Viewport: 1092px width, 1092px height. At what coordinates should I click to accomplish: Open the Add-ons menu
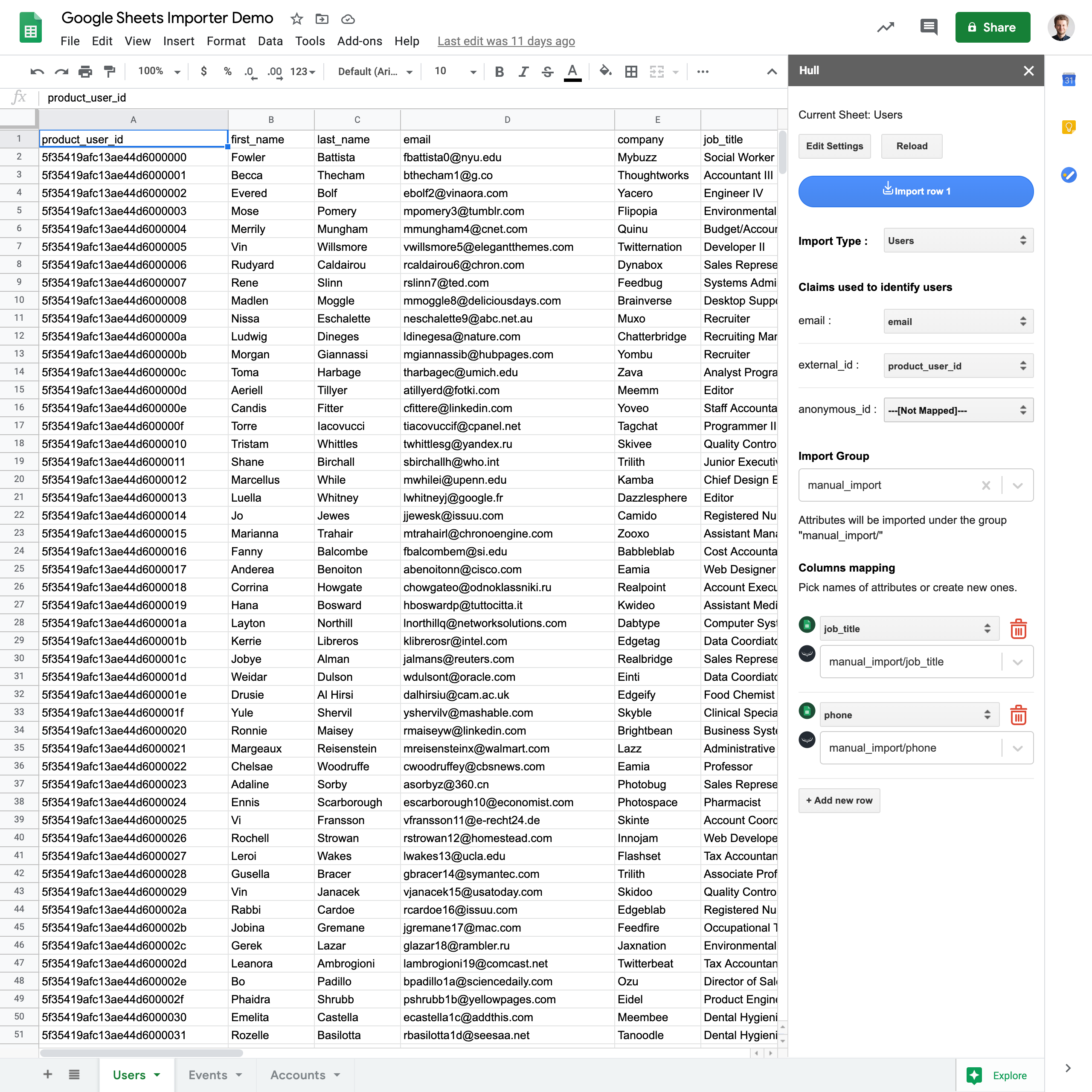coord(360,41)
